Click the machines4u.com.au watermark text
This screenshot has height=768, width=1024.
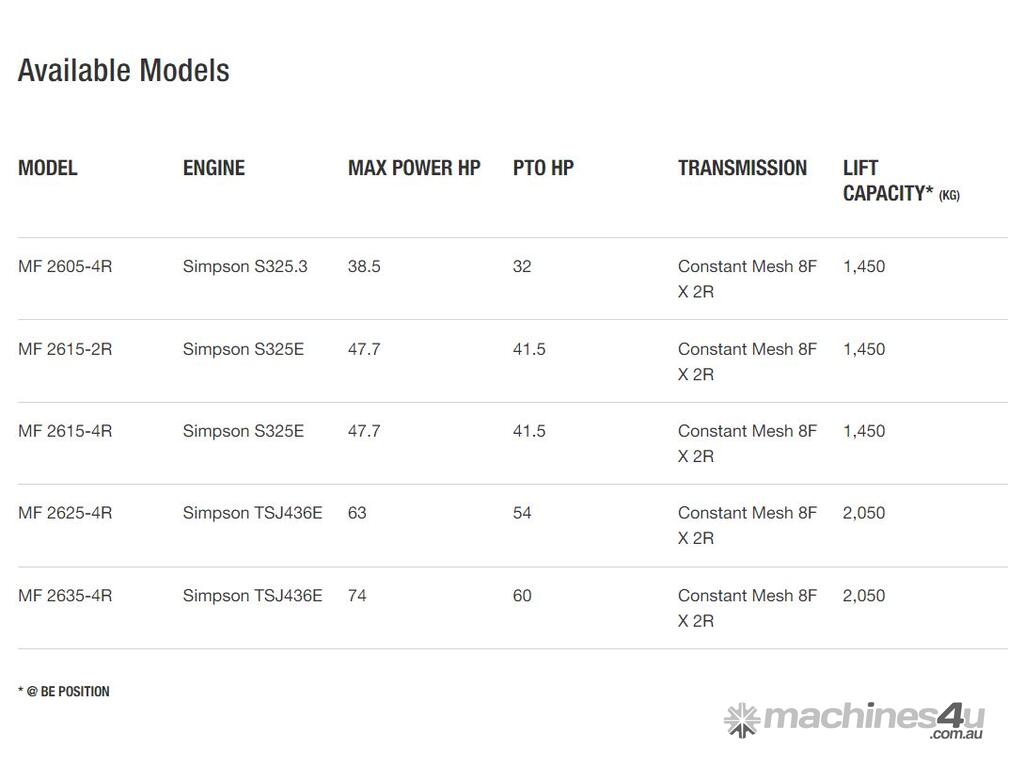874,719
